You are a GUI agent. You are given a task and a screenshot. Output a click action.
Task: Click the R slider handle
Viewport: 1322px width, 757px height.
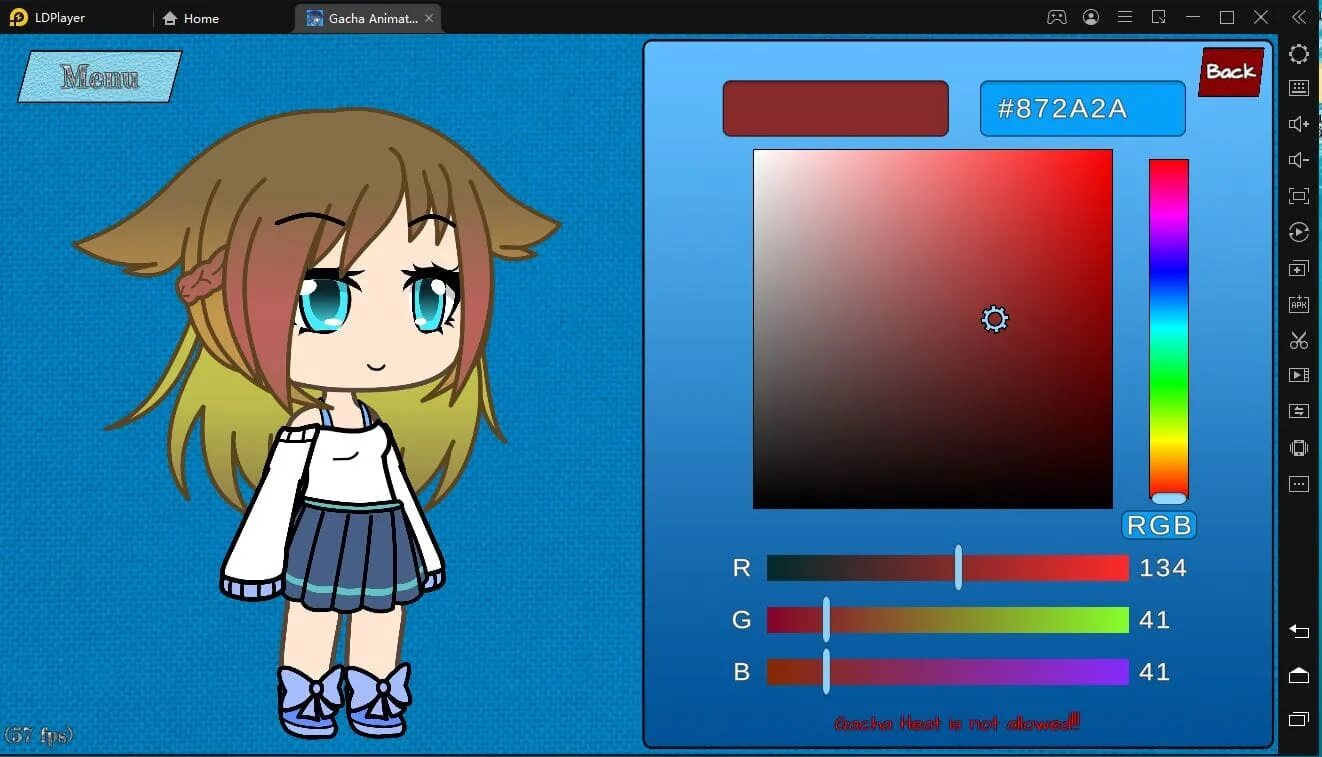tap(958, 567)
